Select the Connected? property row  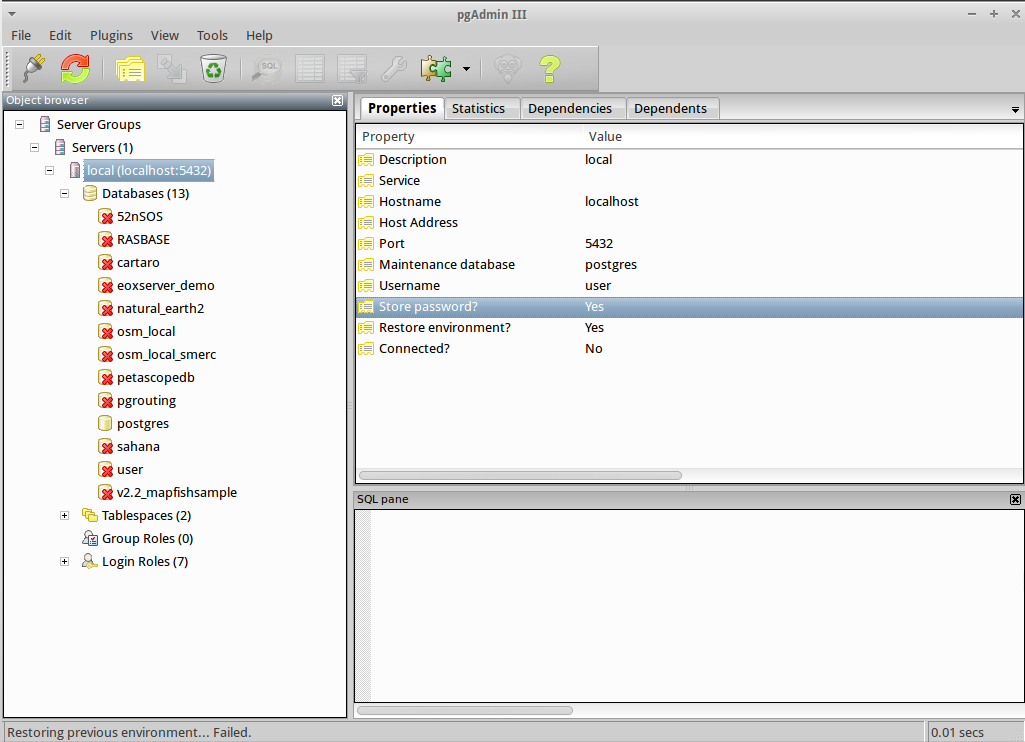click(689, 348)
